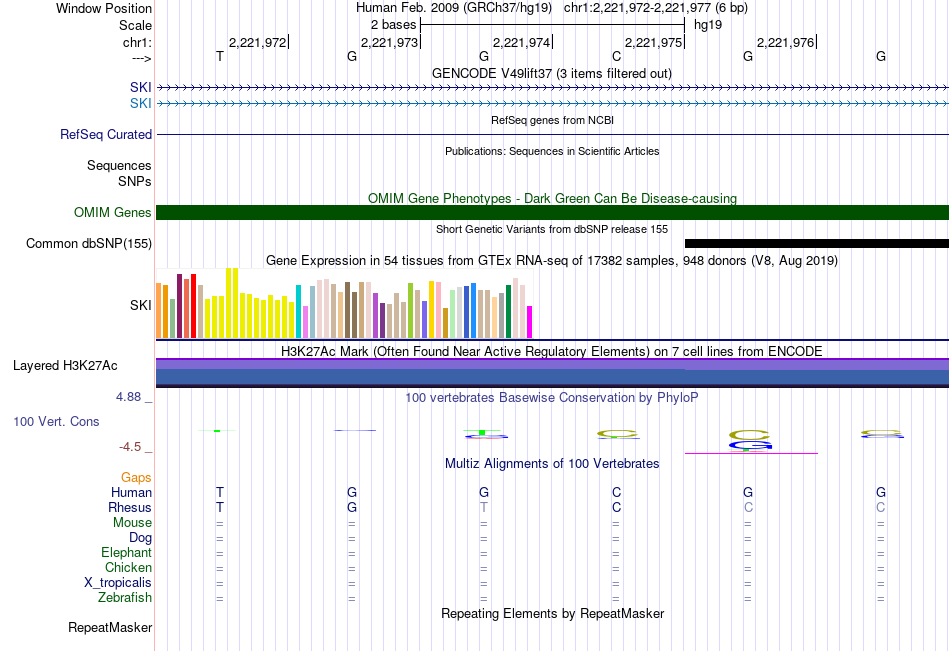Click the hg19 scale bar label
The height and width of the screenshot is (651, 950).
(x=708, y=25)
